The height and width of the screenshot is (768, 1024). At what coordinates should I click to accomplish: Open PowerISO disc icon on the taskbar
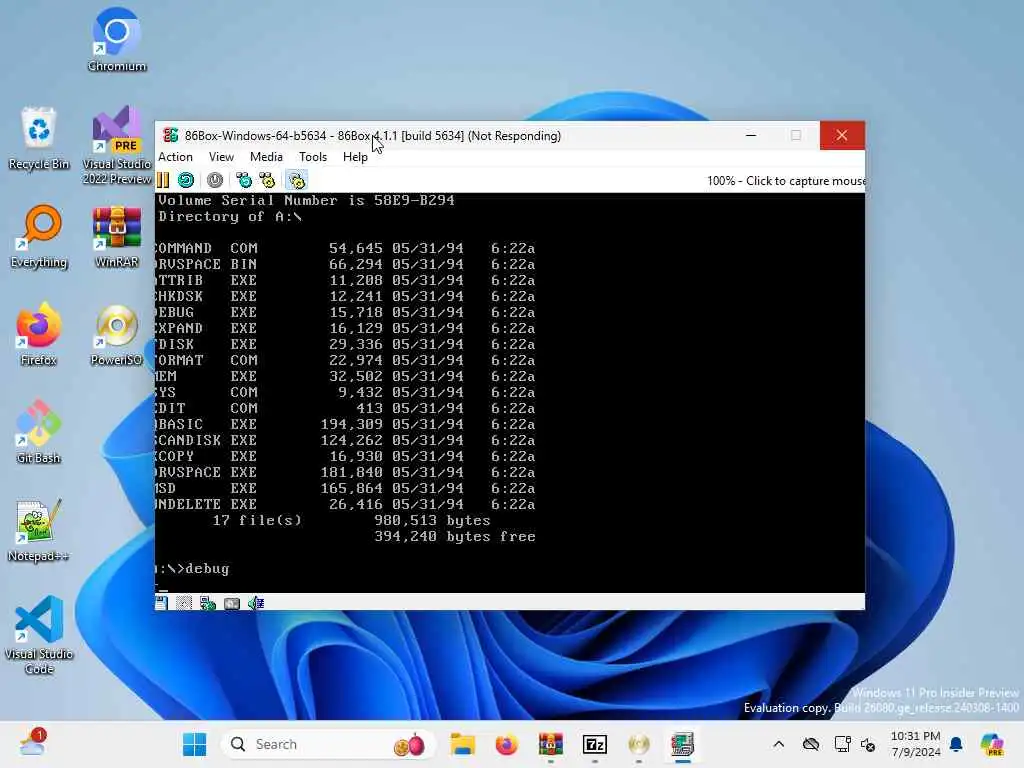tap(639, 744)
